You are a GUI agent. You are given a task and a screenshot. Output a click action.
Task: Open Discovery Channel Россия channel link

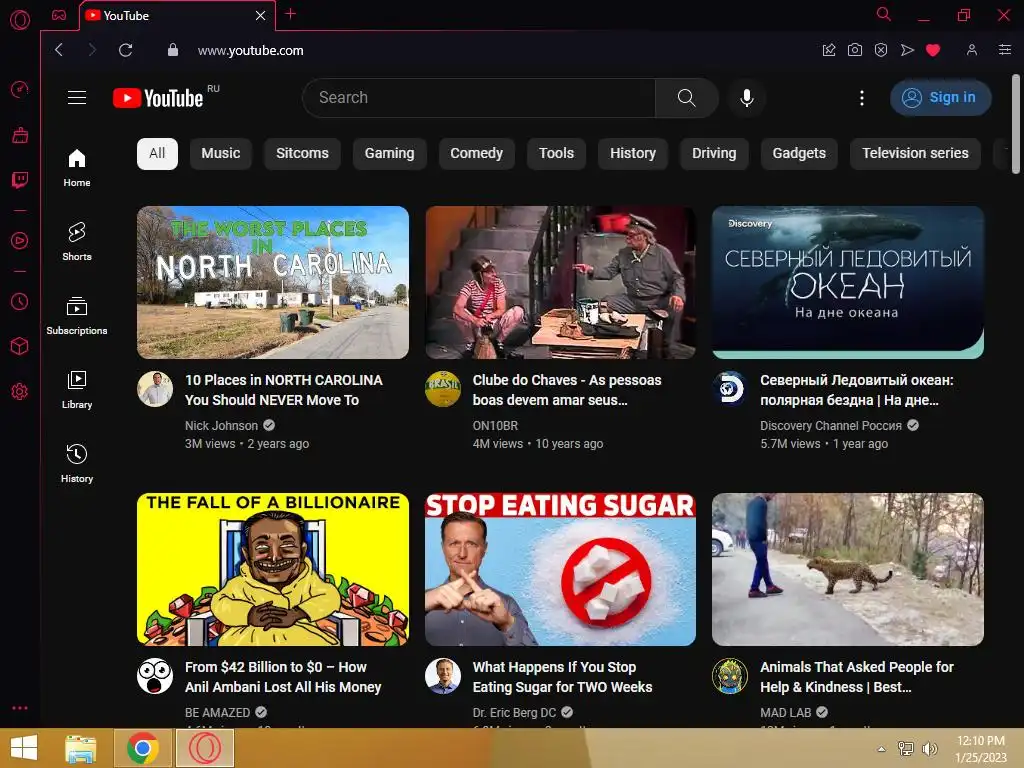[x=831, y=426]
